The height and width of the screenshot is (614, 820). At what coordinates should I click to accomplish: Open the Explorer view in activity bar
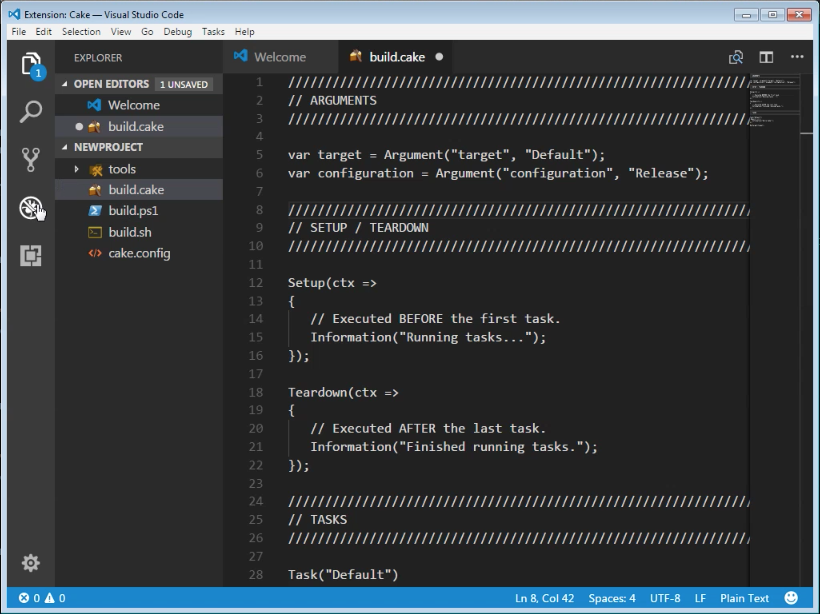(x=31, y=65)
